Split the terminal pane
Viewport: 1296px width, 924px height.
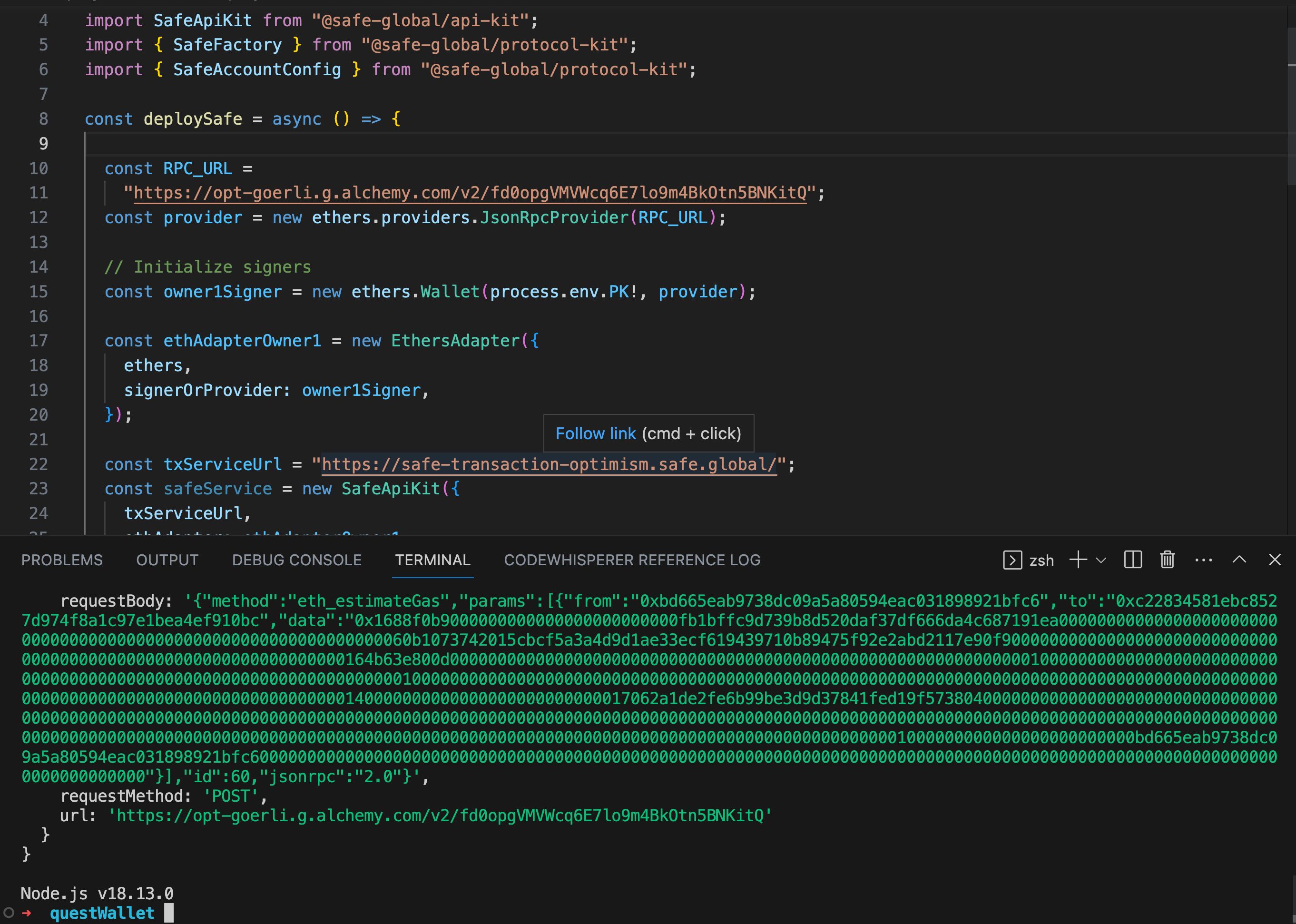[1133, 560]
